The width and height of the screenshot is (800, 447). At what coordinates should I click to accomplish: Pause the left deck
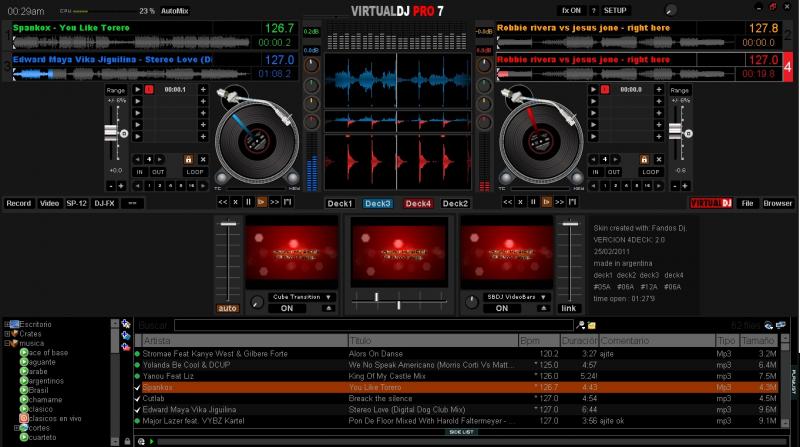pyautogui.click(x=248, y=202)
